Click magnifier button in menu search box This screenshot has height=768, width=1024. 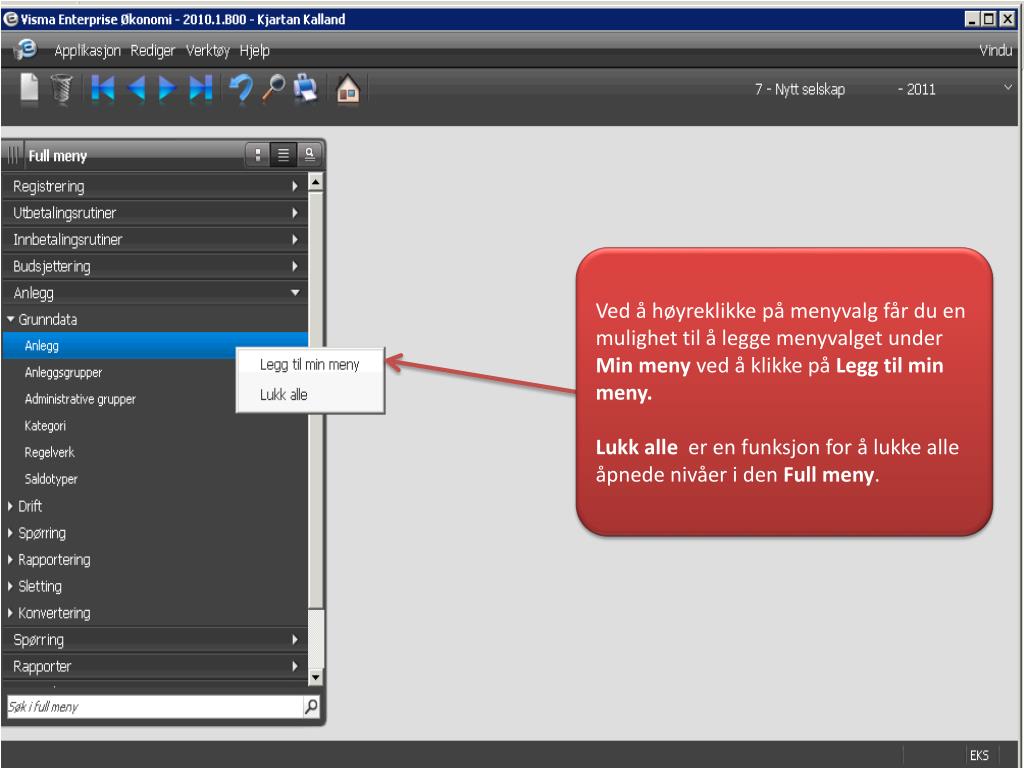tap(312, 706)
